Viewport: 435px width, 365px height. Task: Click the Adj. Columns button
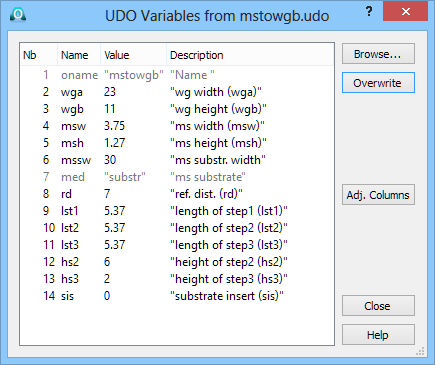(378, 195)
